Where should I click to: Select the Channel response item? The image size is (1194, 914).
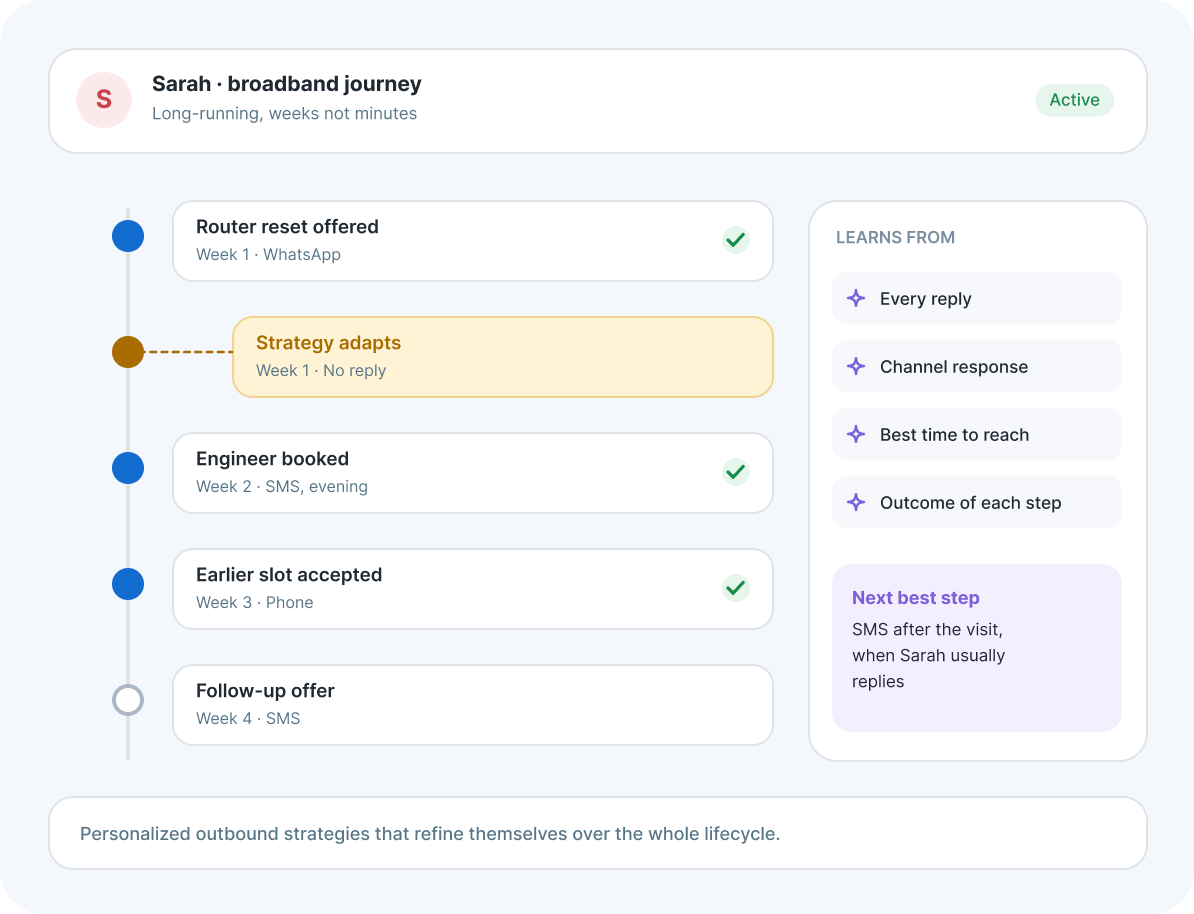click(x=977, y=366)
